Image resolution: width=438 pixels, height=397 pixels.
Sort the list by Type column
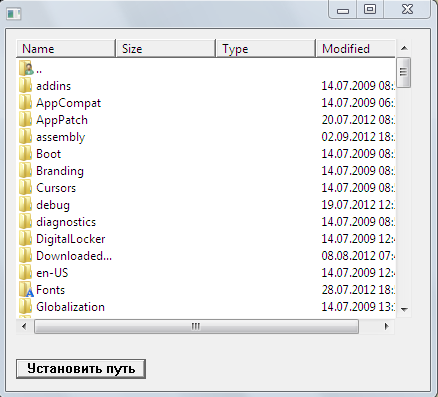coord(266,49)
